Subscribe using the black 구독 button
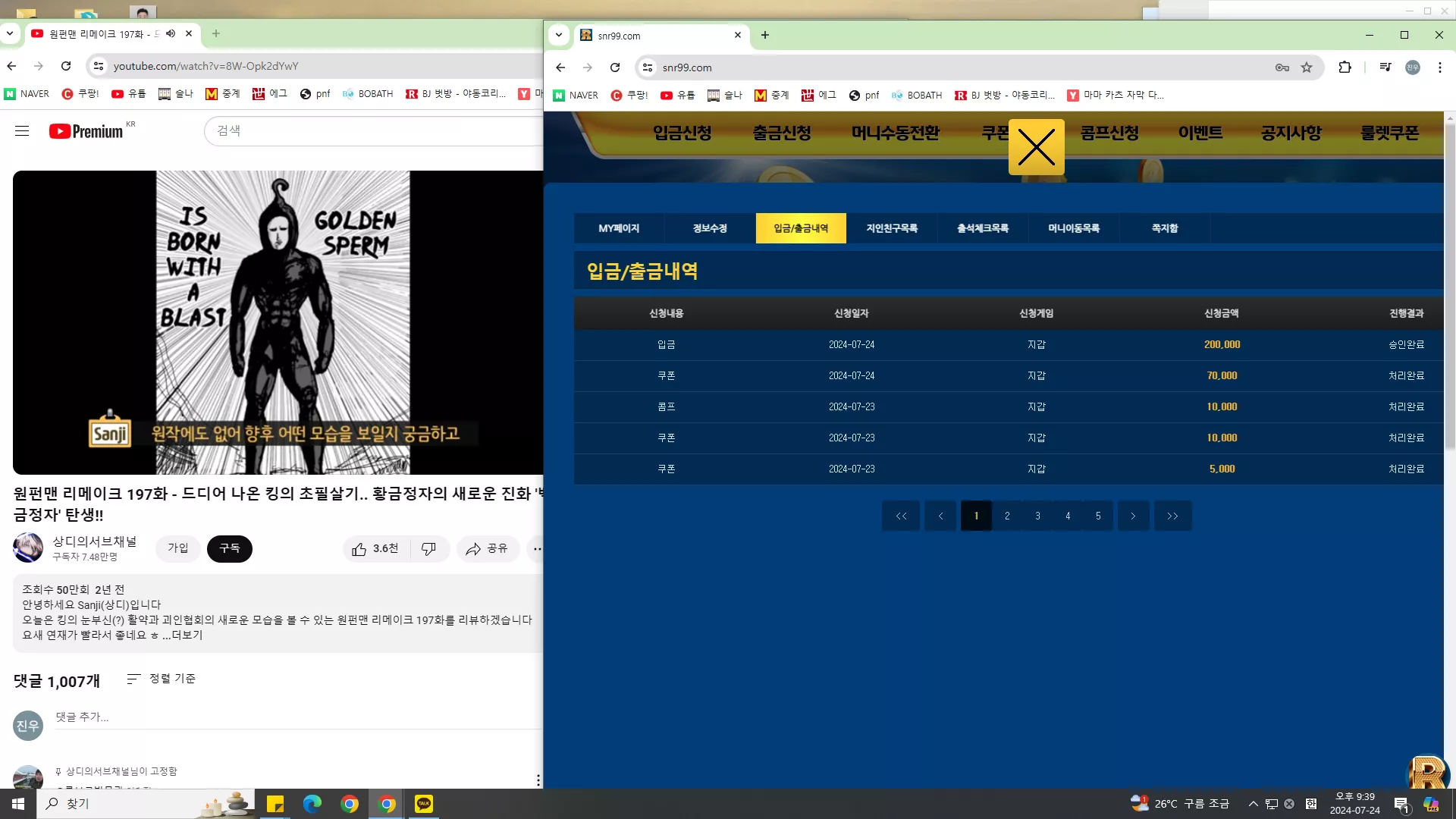The height and width of the screenshot is (819, 1456). click(x=230, y=548)
